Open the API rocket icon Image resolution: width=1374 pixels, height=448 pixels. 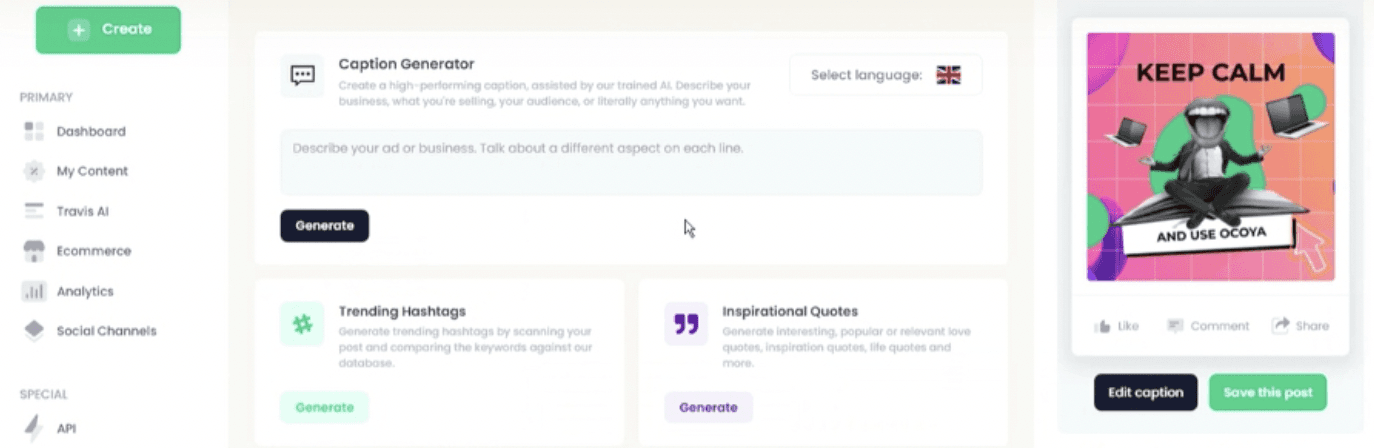point(34,428)
